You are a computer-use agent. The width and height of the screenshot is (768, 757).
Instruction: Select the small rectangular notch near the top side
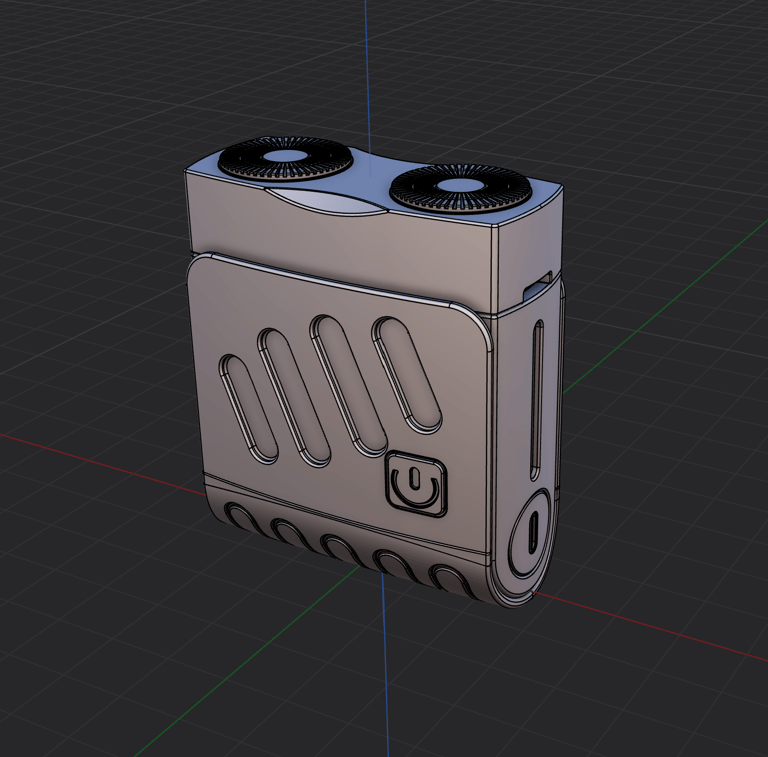tap(538, 286)
